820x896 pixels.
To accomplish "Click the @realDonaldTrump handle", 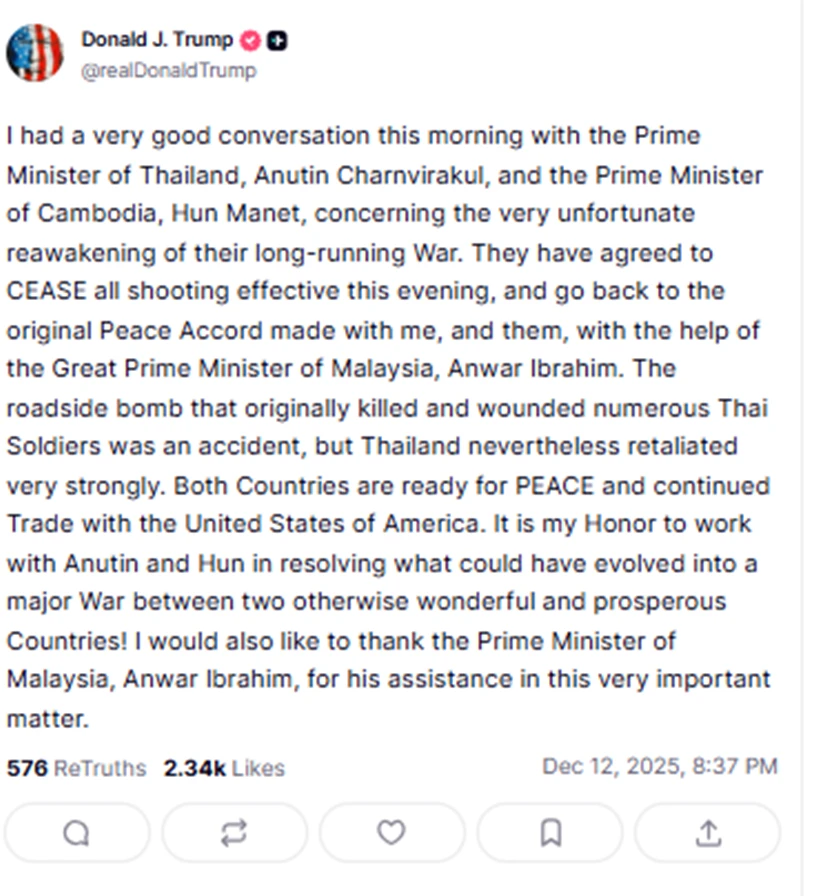I will coord(168,70).
